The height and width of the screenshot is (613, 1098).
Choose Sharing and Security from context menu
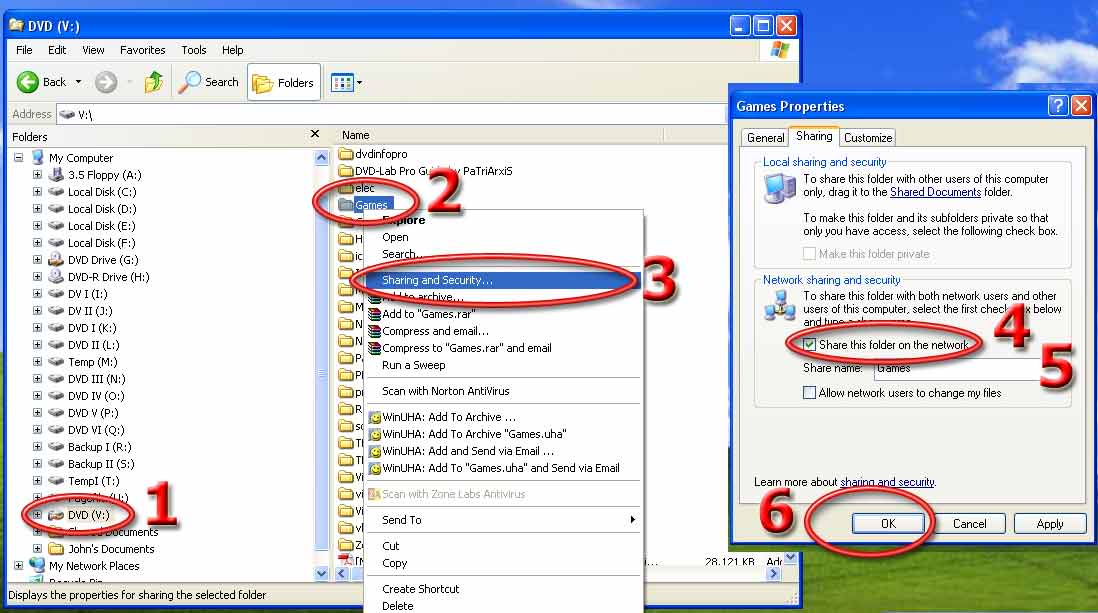click(x=437, y=280)
